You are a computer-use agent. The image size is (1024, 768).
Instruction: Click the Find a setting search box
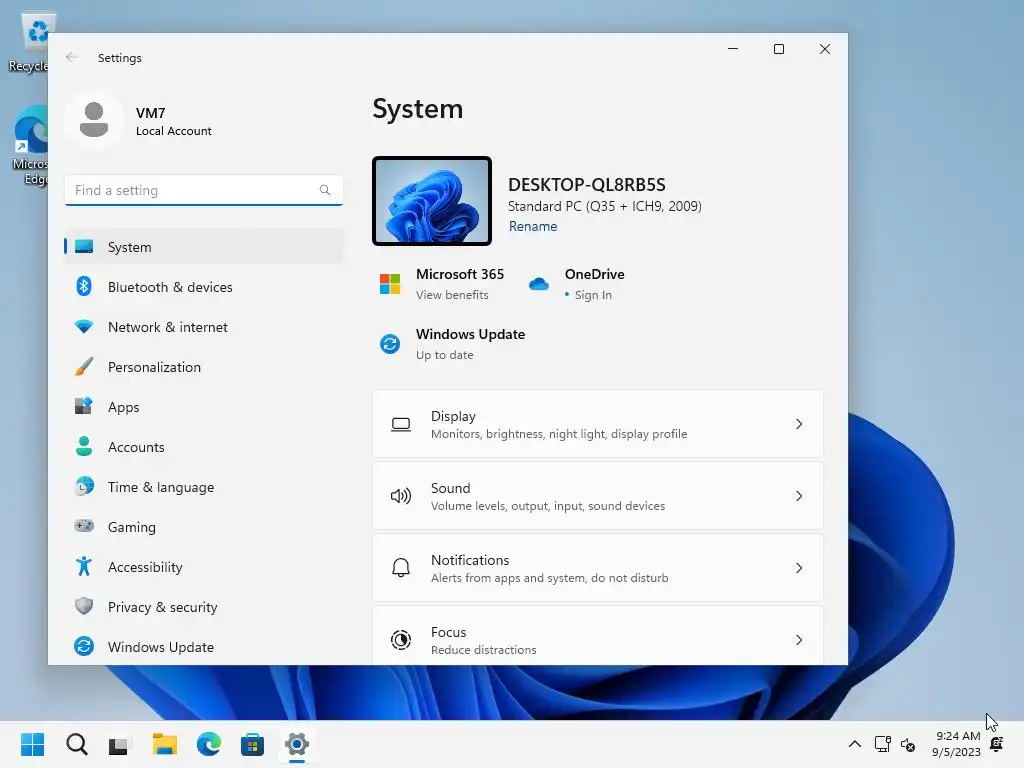[204, 190]
